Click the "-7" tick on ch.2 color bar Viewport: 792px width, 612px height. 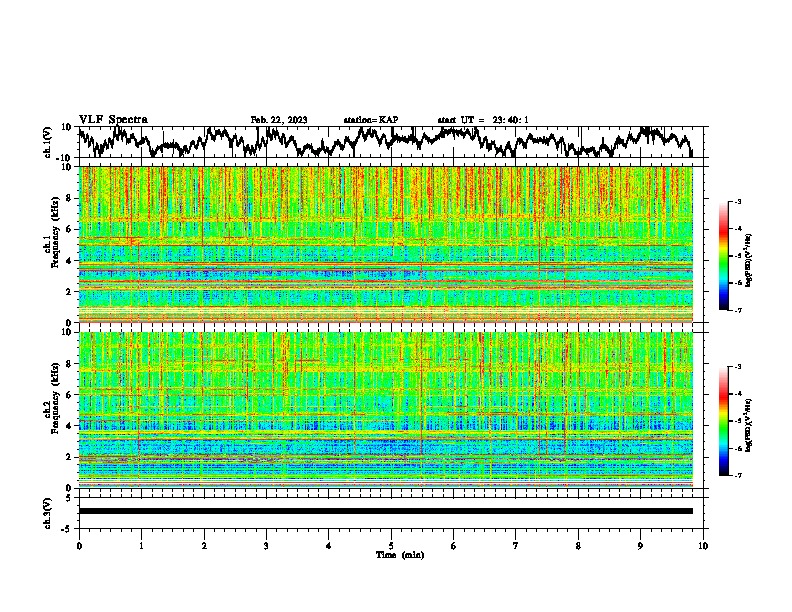click(x=738, y=475)
